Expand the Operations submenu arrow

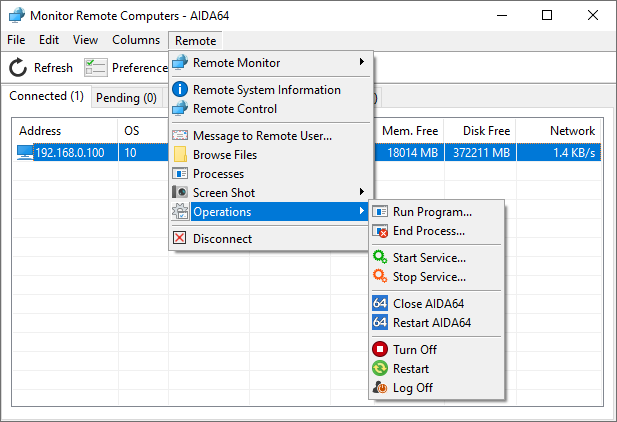click(362, 211)
